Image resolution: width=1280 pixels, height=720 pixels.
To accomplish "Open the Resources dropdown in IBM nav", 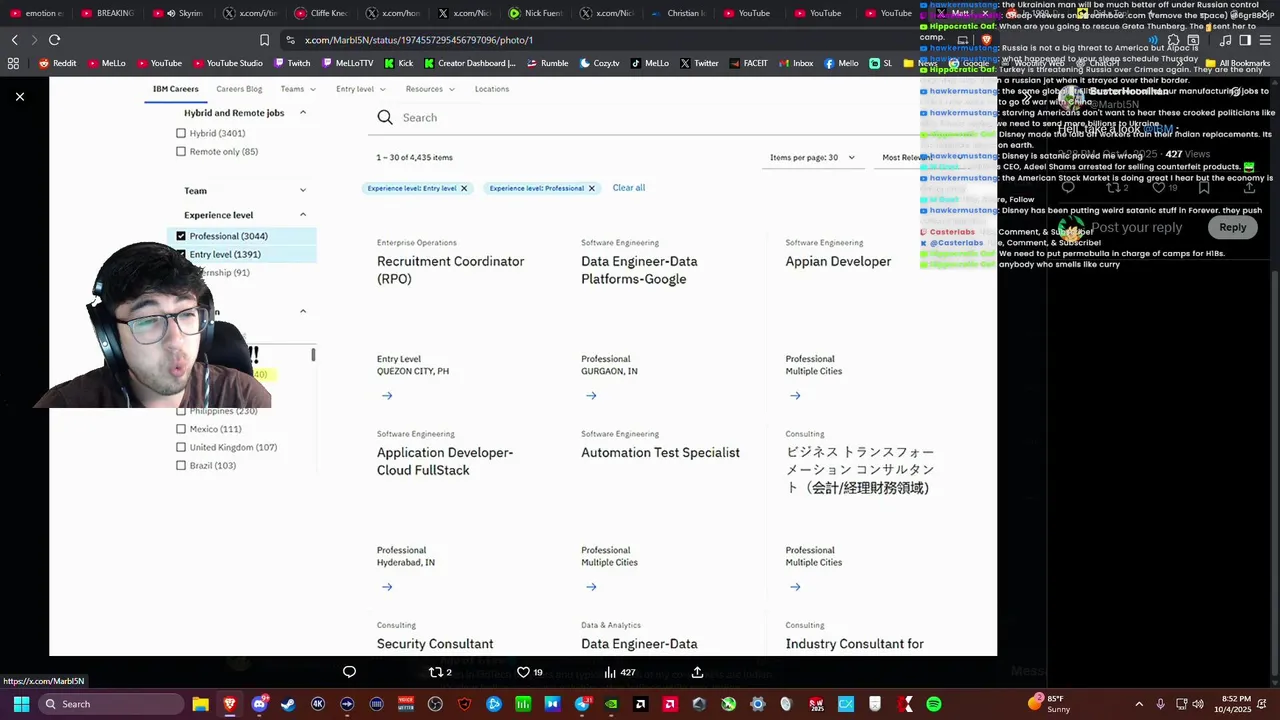I will pyautogui.click(x=430, y=89).
